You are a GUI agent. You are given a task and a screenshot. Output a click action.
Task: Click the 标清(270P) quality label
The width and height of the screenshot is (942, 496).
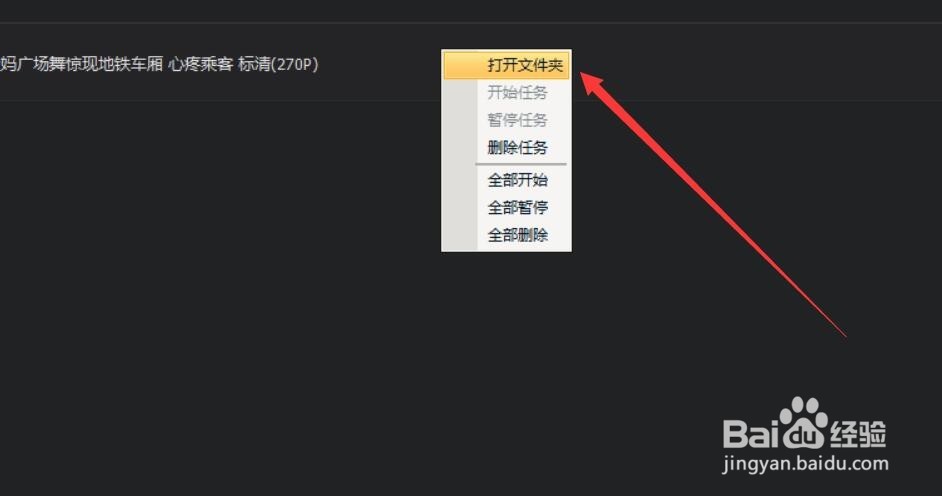(278, 64)
